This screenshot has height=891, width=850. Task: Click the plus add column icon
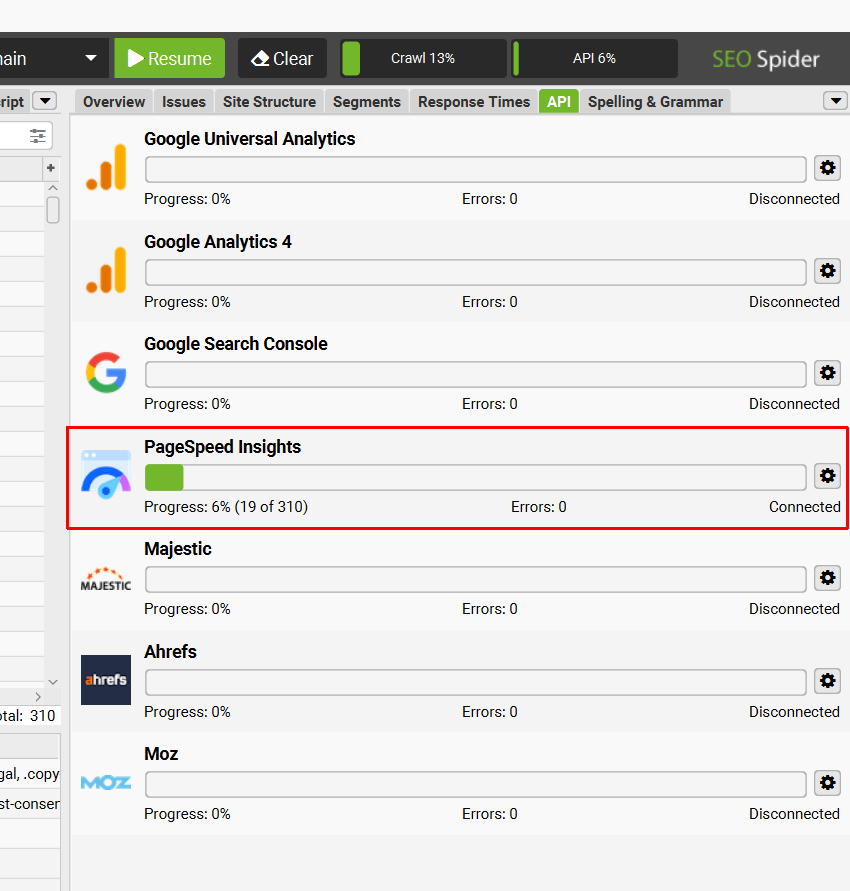click(51, 168)
